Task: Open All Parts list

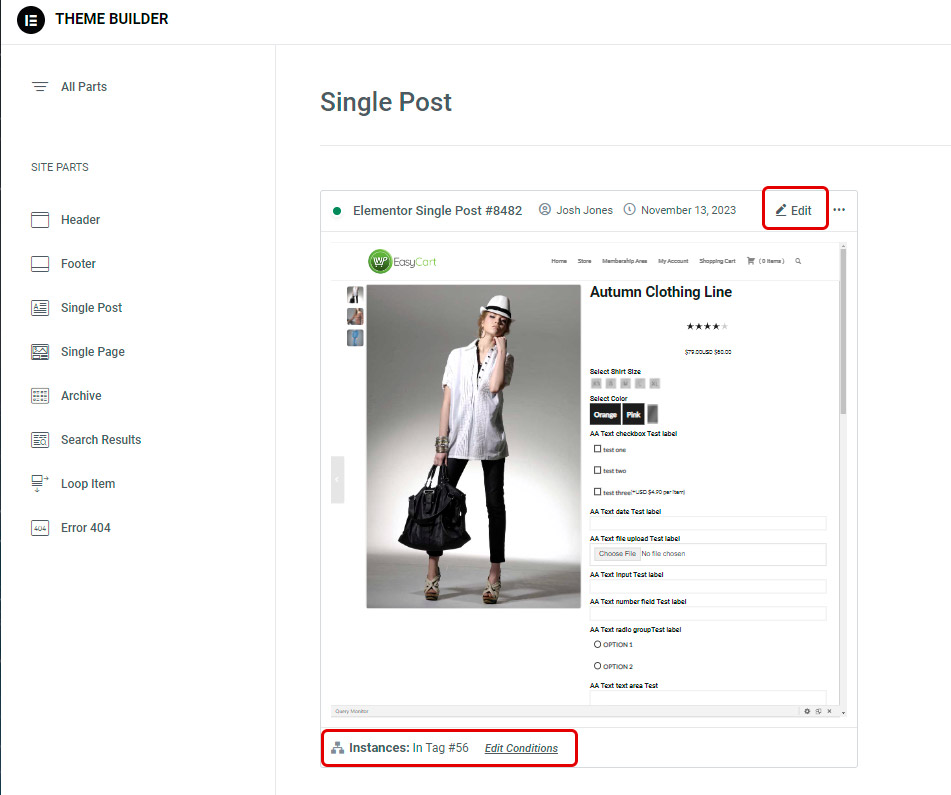Action: pos(83,87)
